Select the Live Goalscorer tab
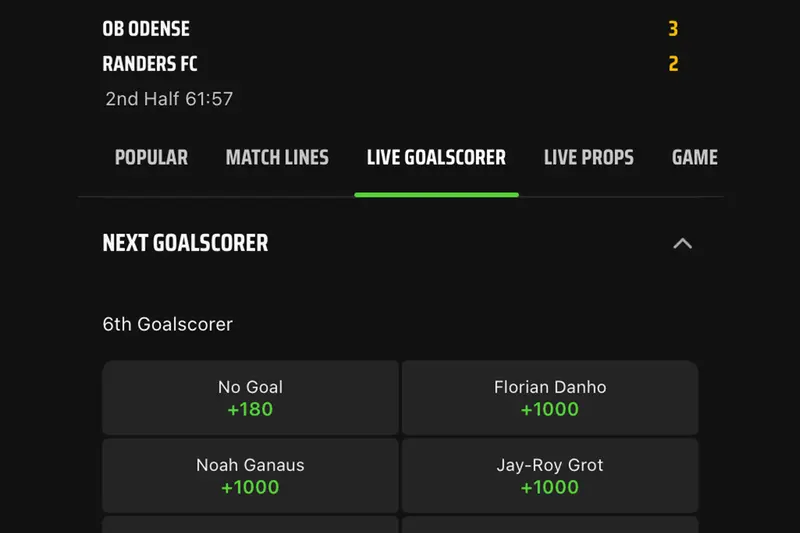 [436, 158]
